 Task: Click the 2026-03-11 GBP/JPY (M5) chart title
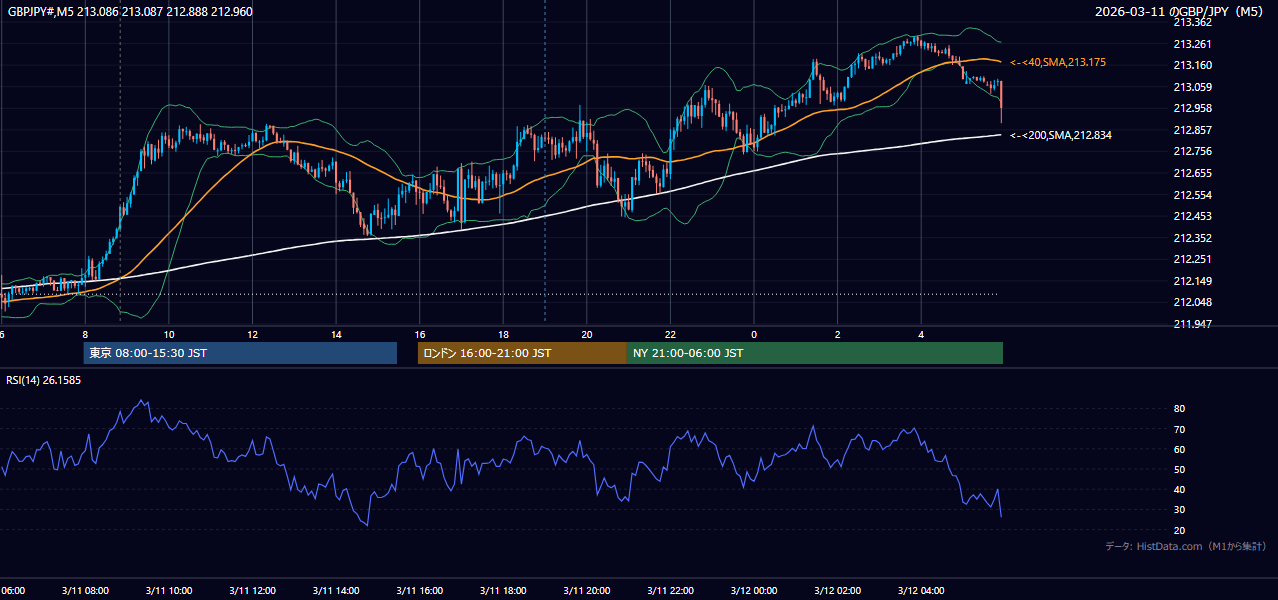tap(1181, 11)
